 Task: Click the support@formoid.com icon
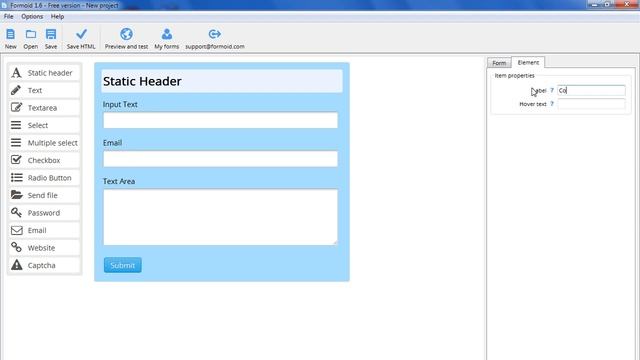tap(215, 34)
